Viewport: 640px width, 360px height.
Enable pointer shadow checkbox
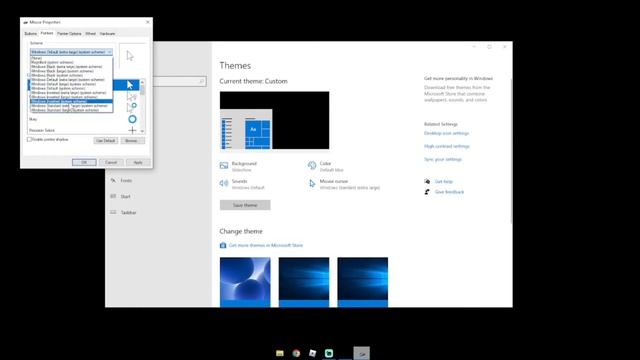pyautogui.click(x=29, y=140)
